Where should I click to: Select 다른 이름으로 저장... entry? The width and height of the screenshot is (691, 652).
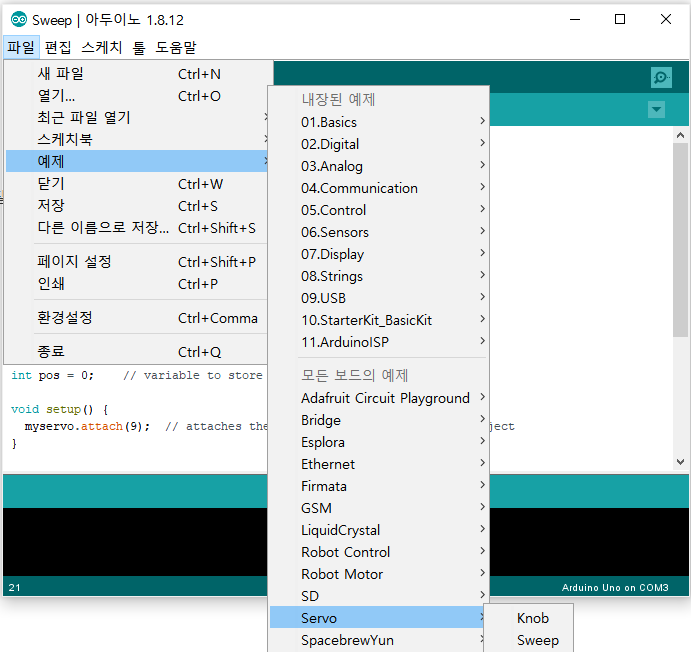coord(137,228)
